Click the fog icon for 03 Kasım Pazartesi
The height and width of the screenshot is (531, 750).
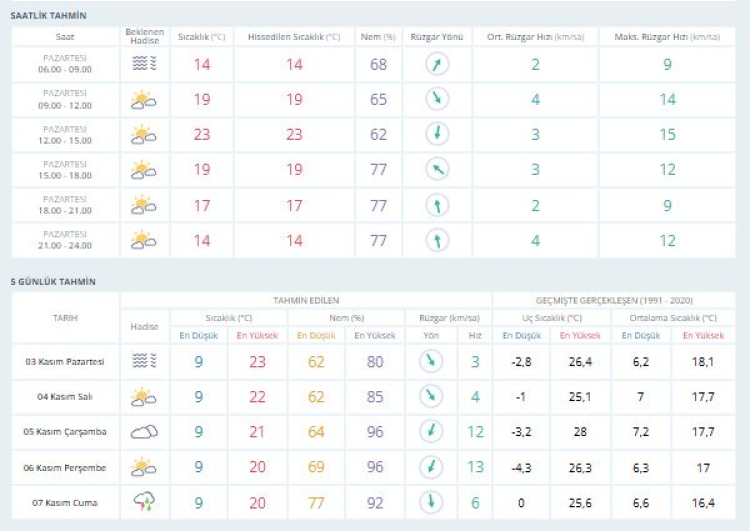(145, 362)
